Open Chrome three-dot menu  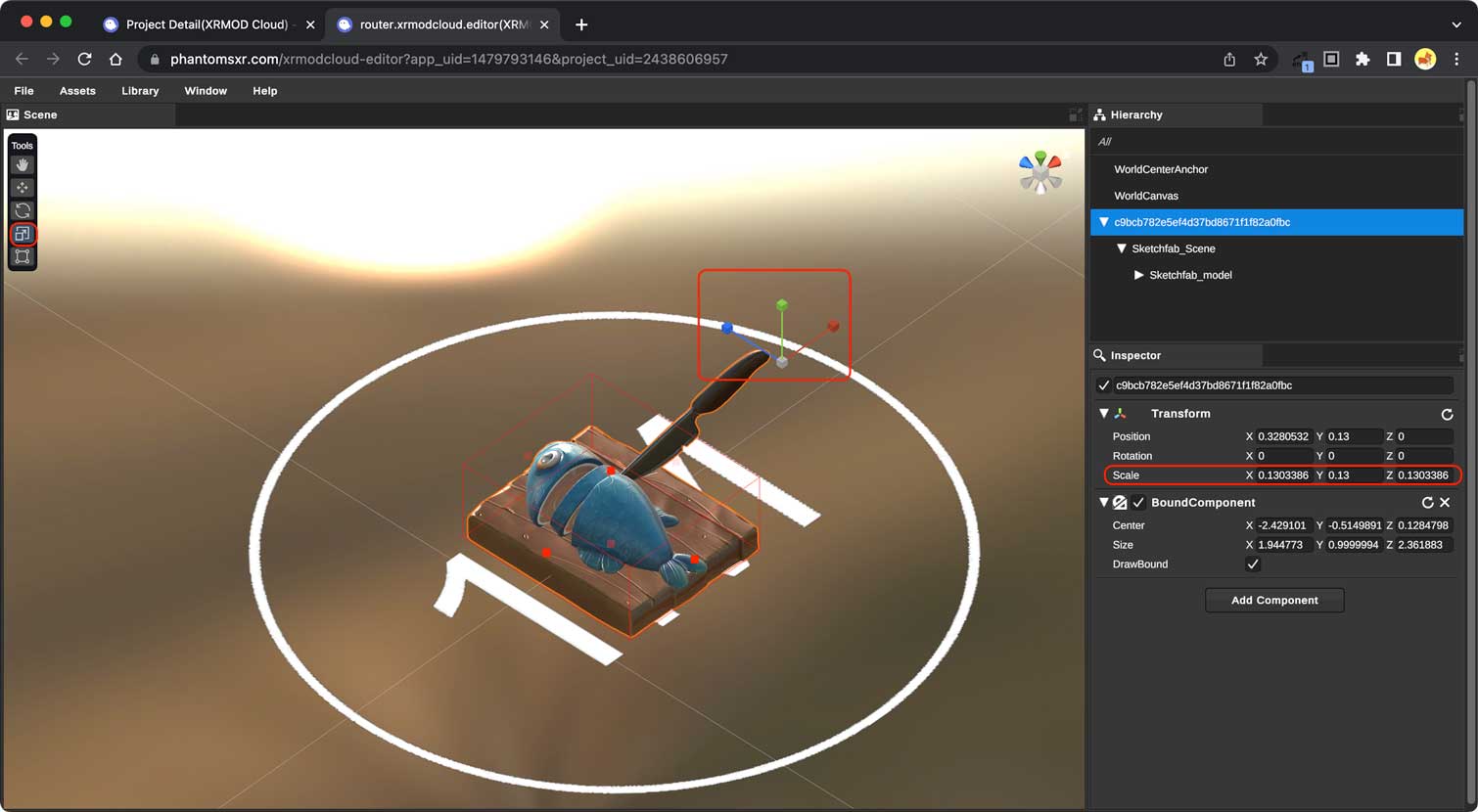point(1456,59)
